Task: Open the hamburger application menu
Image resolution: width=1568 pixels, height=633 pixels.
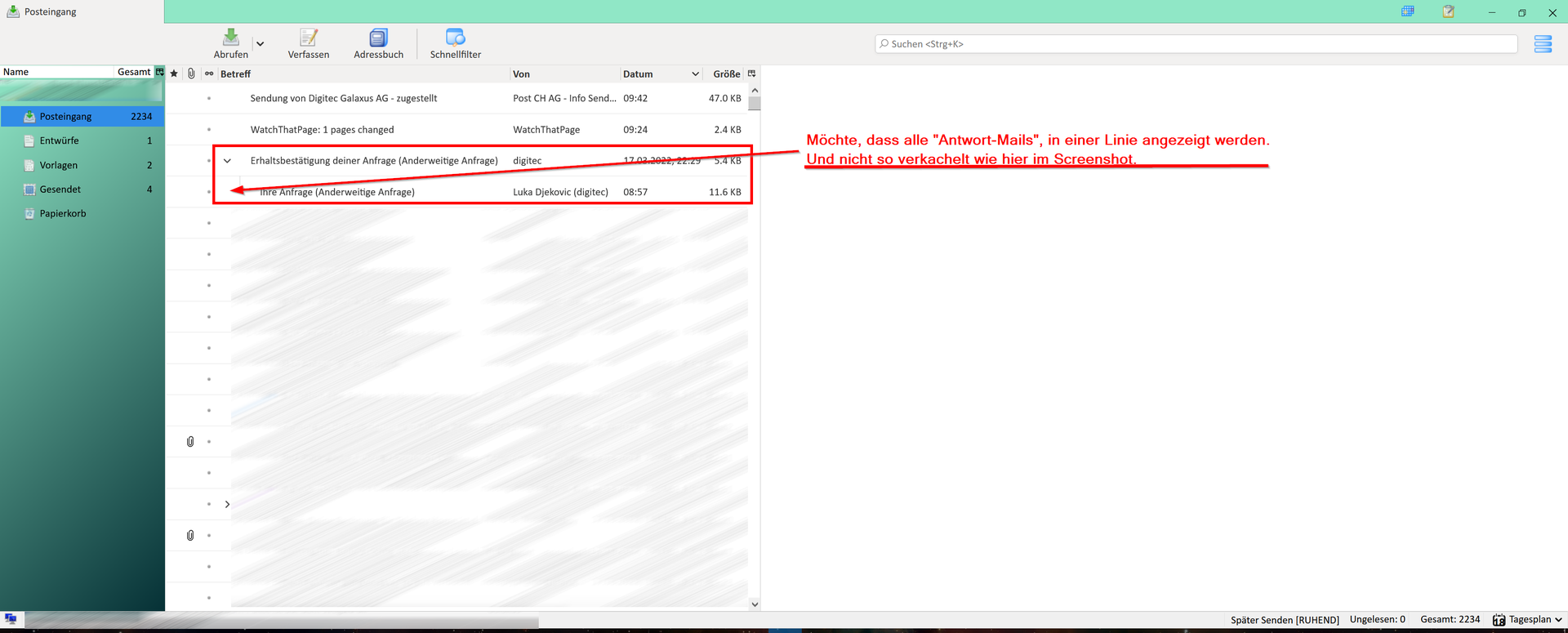Action: click(x=1543, y=44)
